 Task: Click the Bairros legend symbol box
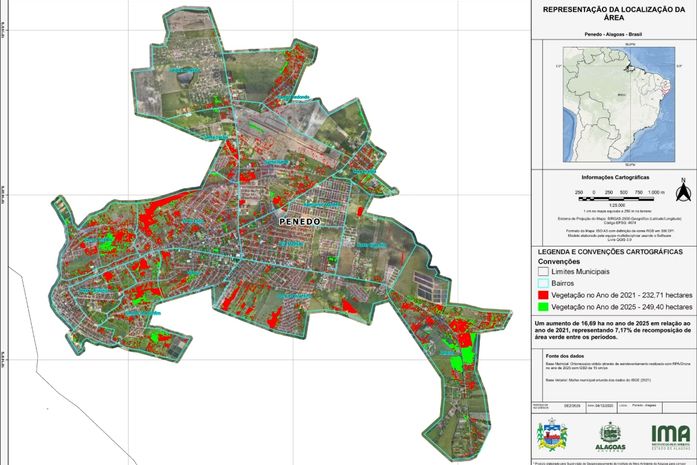tap(544, 284)
